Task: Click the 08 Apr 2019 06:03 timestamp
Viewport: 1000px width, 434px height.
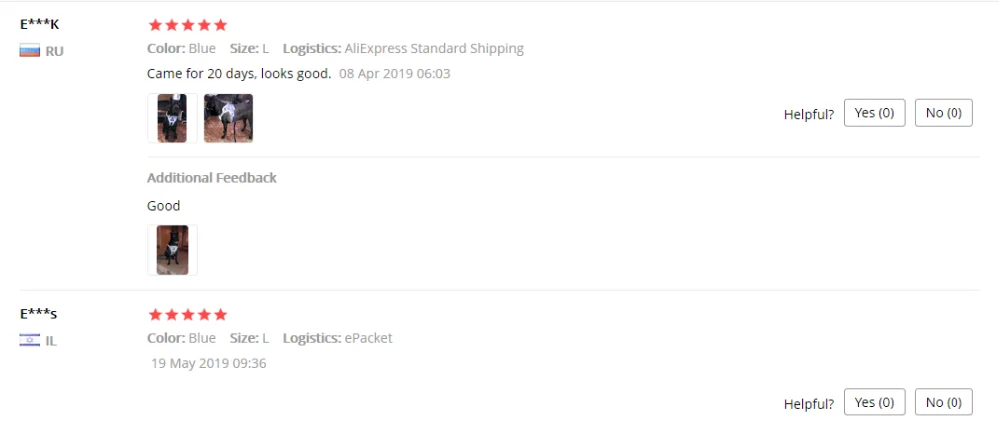Action: pyautogui.click(x=394, y=74)
